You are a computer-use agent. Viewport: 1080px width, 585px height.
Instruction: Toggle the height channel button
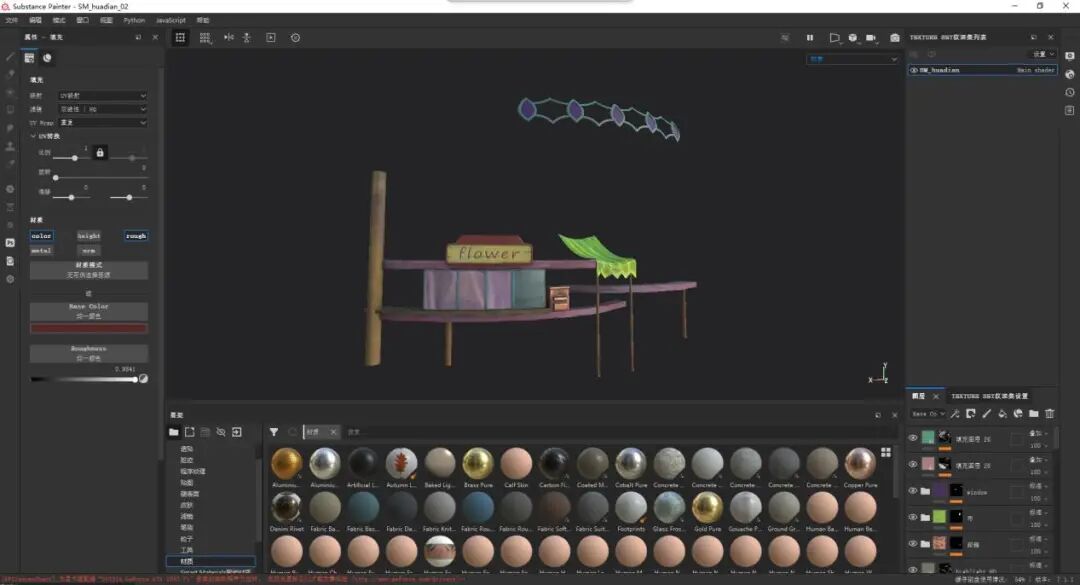(x=89, y=236)
